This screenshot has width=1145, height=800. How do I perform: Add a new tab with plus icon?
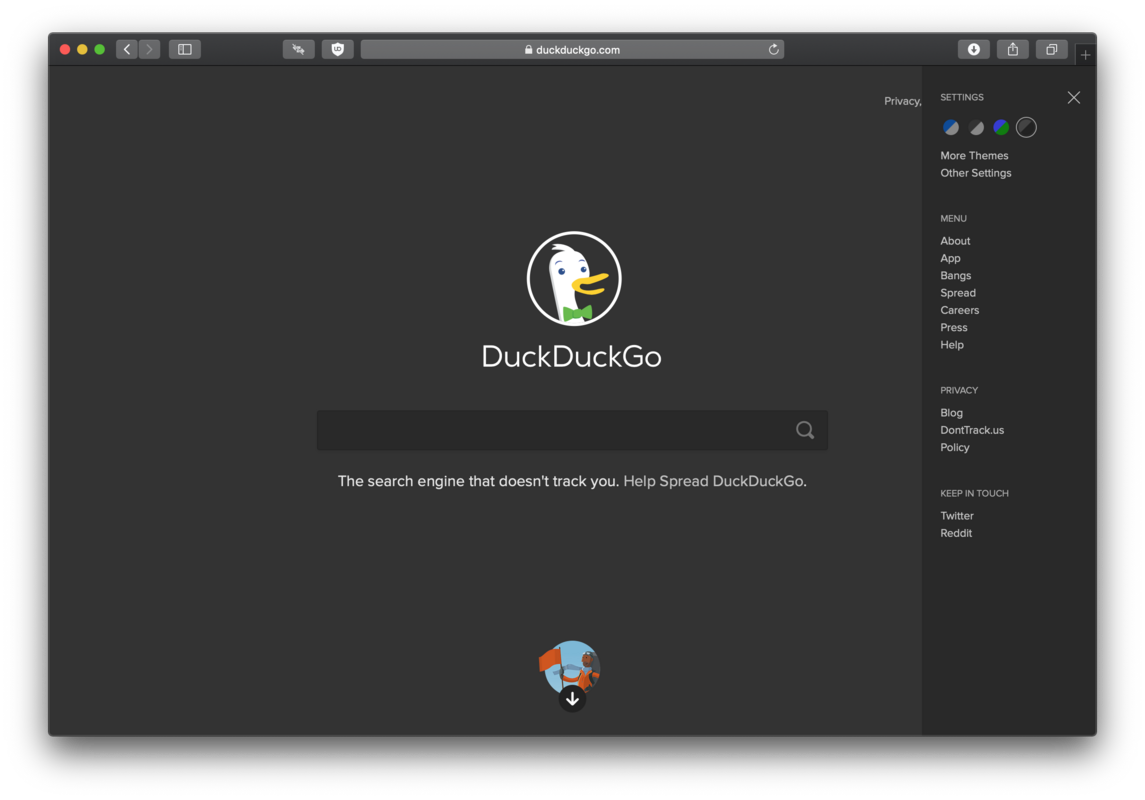point(1085,55)
